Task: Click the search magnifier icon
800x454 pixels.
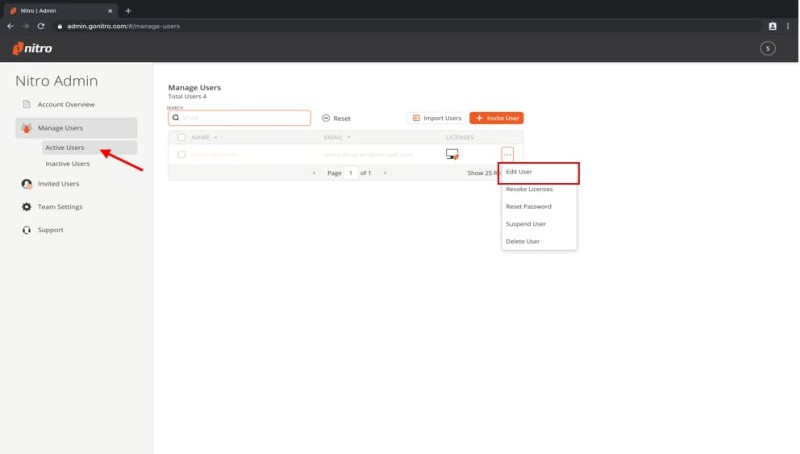Action: click(x=176, y=118)
